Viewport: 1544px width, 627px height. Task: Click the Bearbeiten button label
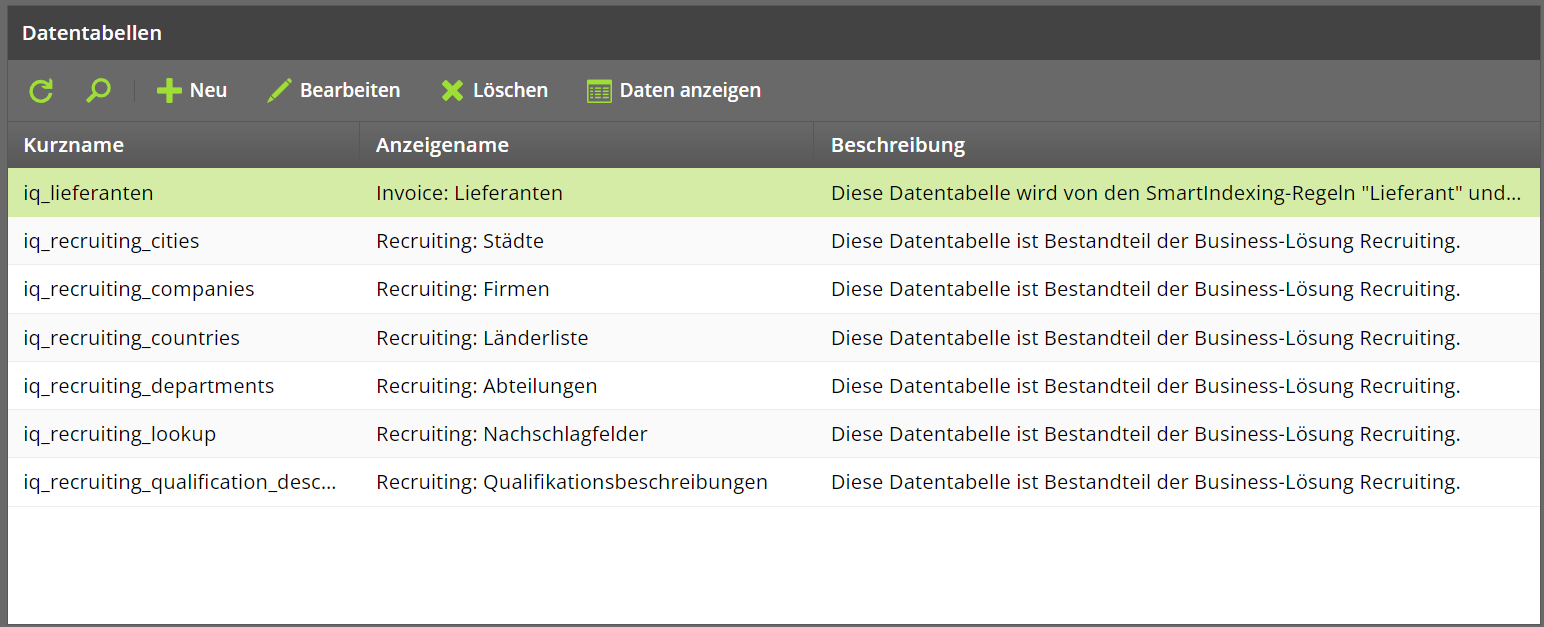pyautogui.click(x=350, y=91)
